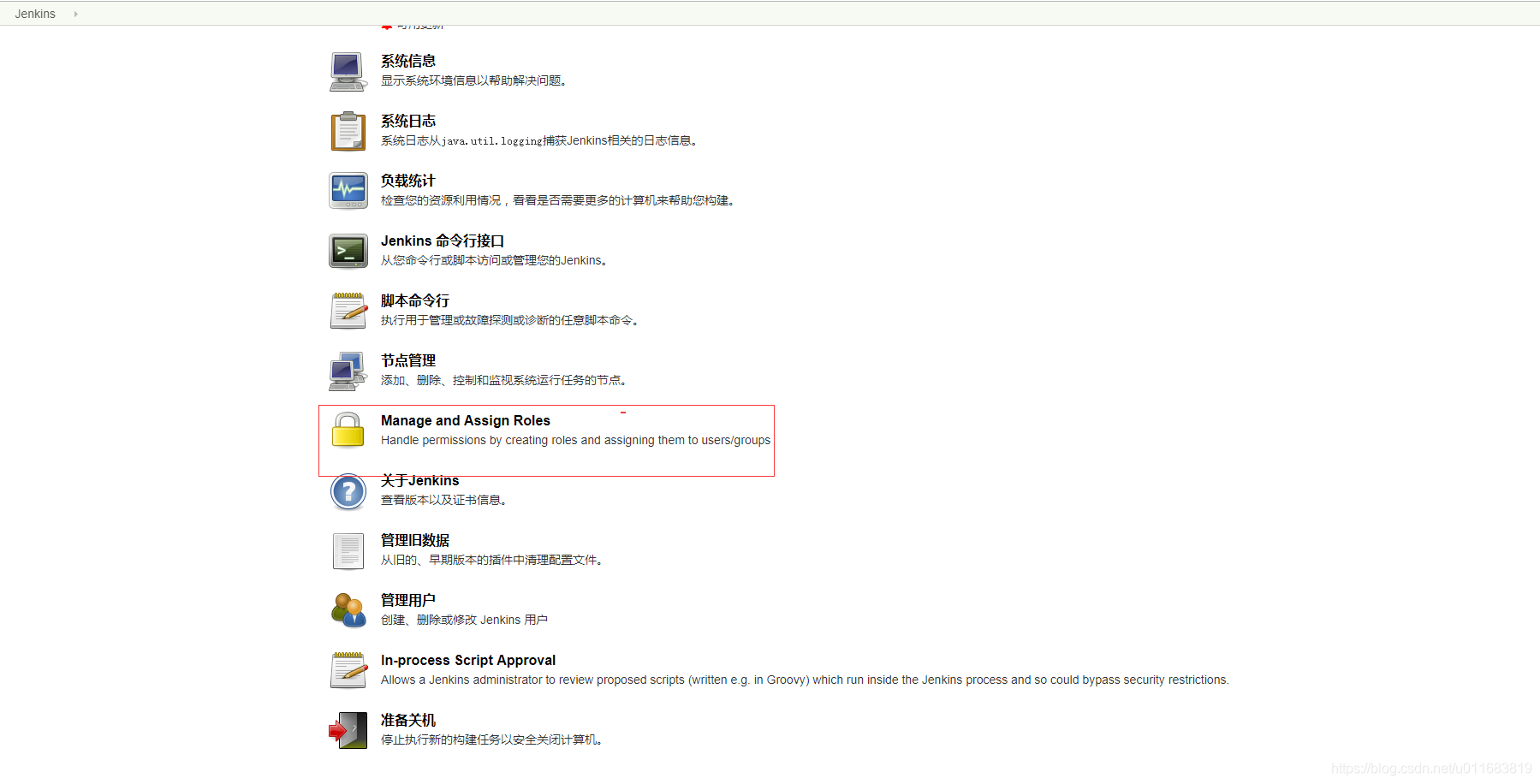
Task: Click text '从您命令行或脚本访问或管理您的Jenkins。'
Action: click(496, 260)
